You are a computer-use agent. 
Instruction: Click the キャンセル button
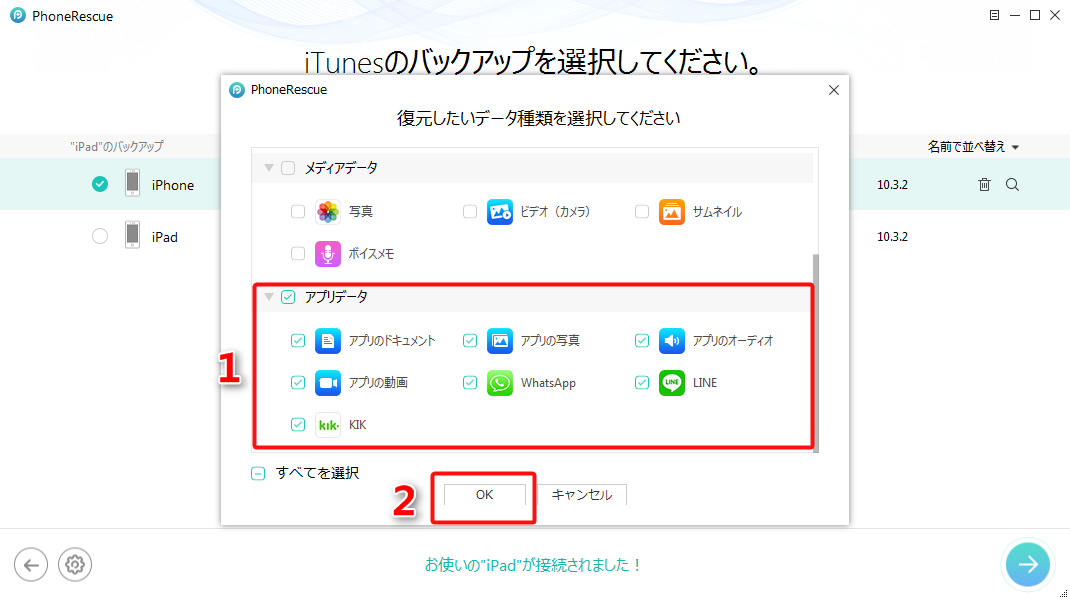point(581,495)
